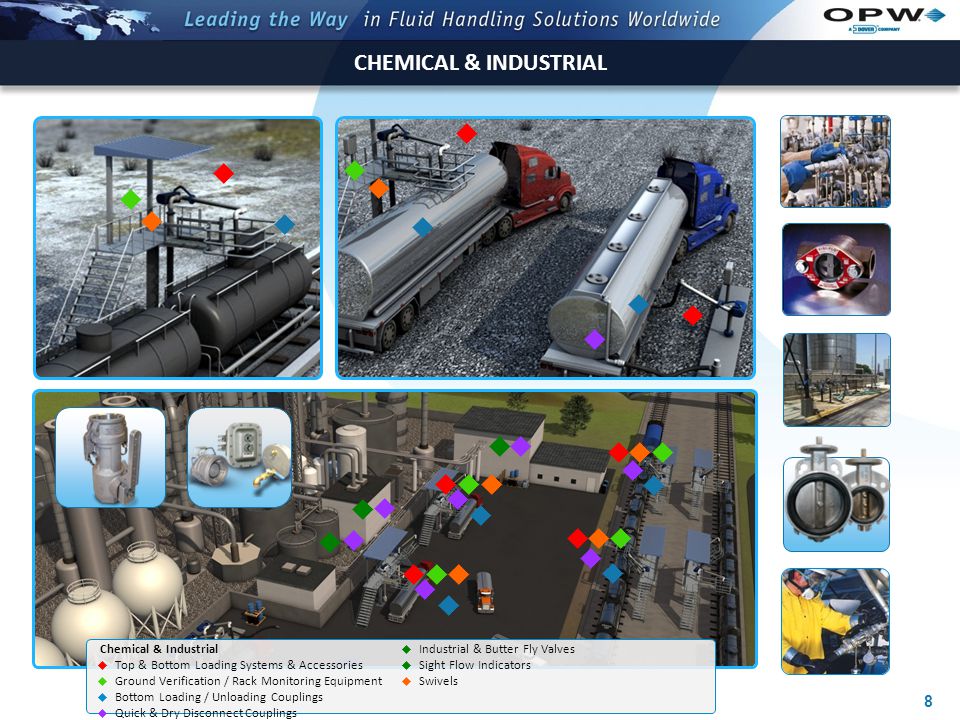Click the red diamond beside Top & Bottom Loading Systems
Screen dimensions: 960x720
(x=102, y=665)
